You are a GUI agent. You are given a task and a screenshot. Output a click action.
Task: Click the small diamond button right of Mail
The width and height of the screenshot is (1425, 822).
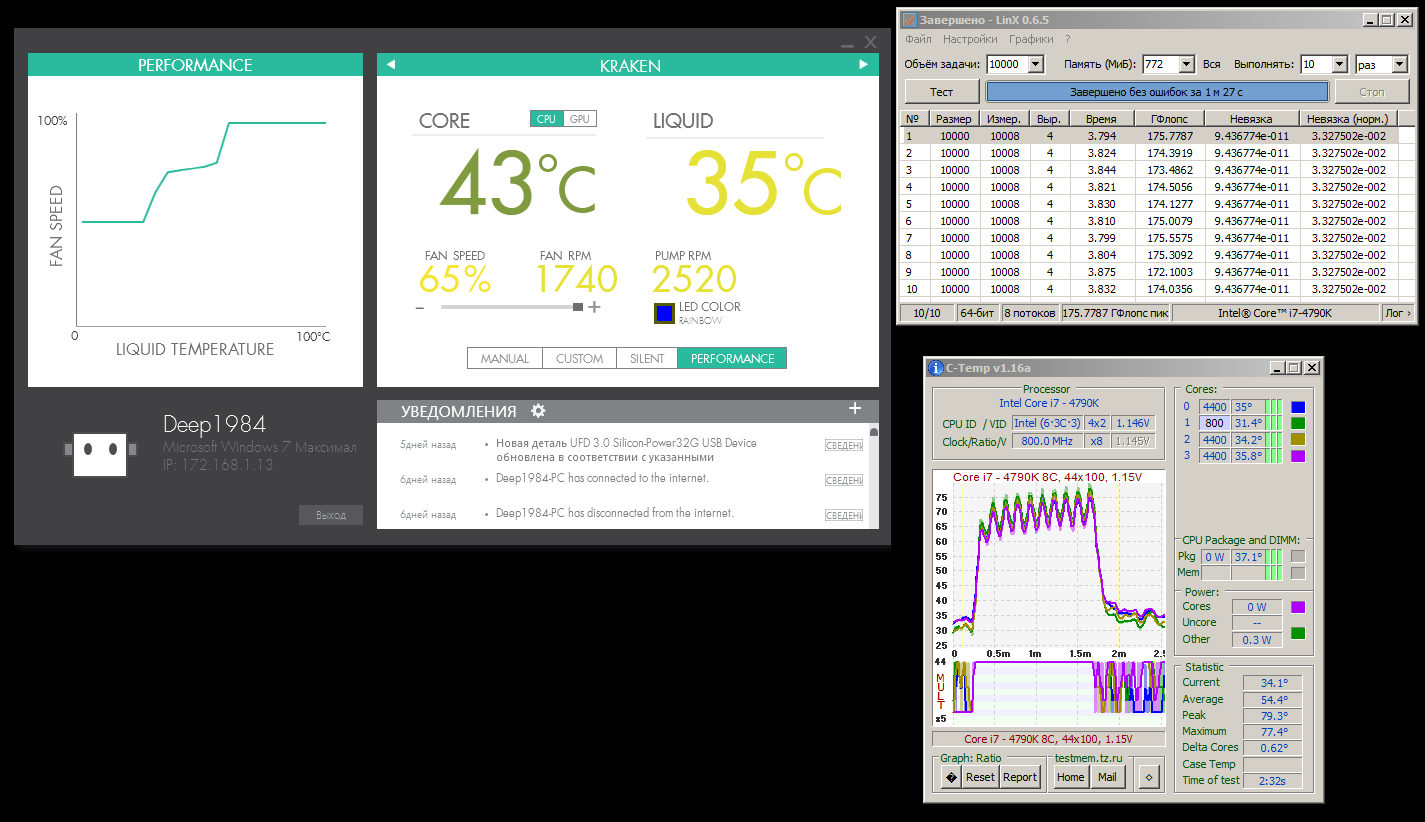click(1149, 777)
